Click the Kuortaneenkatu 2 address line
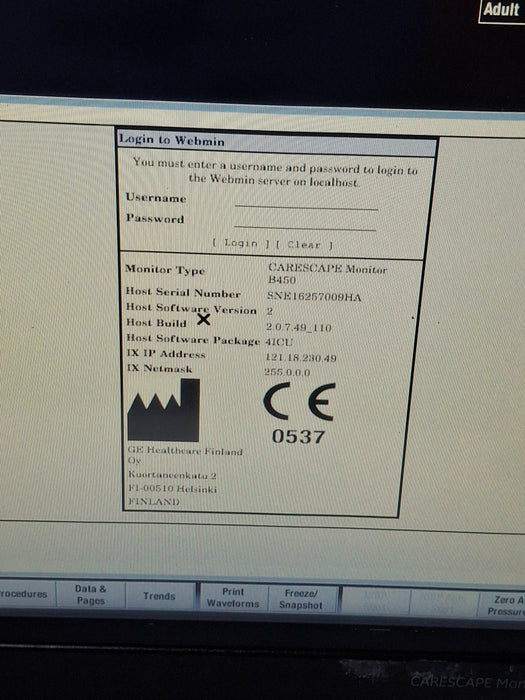 point(172,475)
